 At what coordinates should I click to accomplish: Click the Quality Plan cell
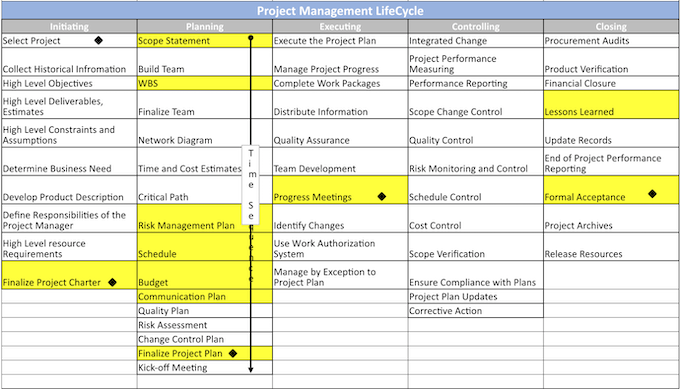(x=205, y=311)
